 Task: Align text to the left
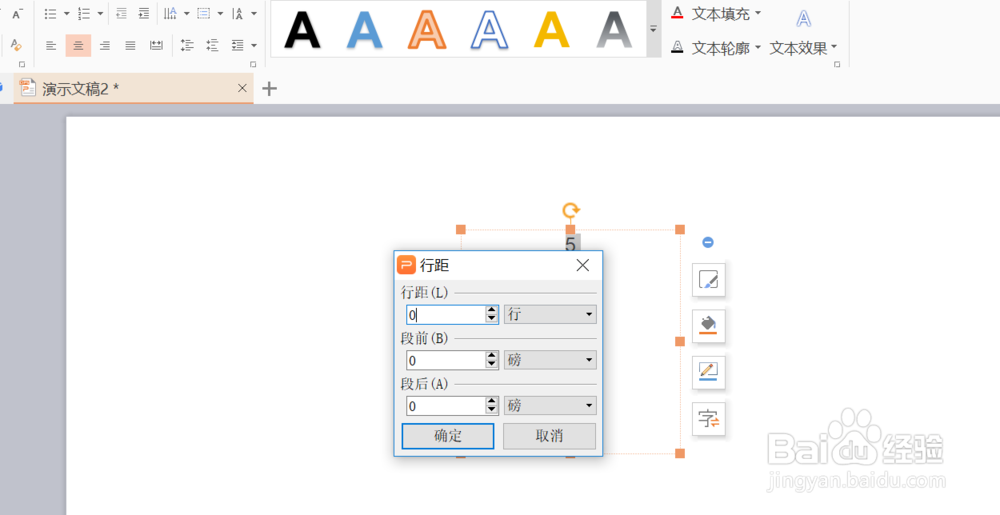[51, 45]
